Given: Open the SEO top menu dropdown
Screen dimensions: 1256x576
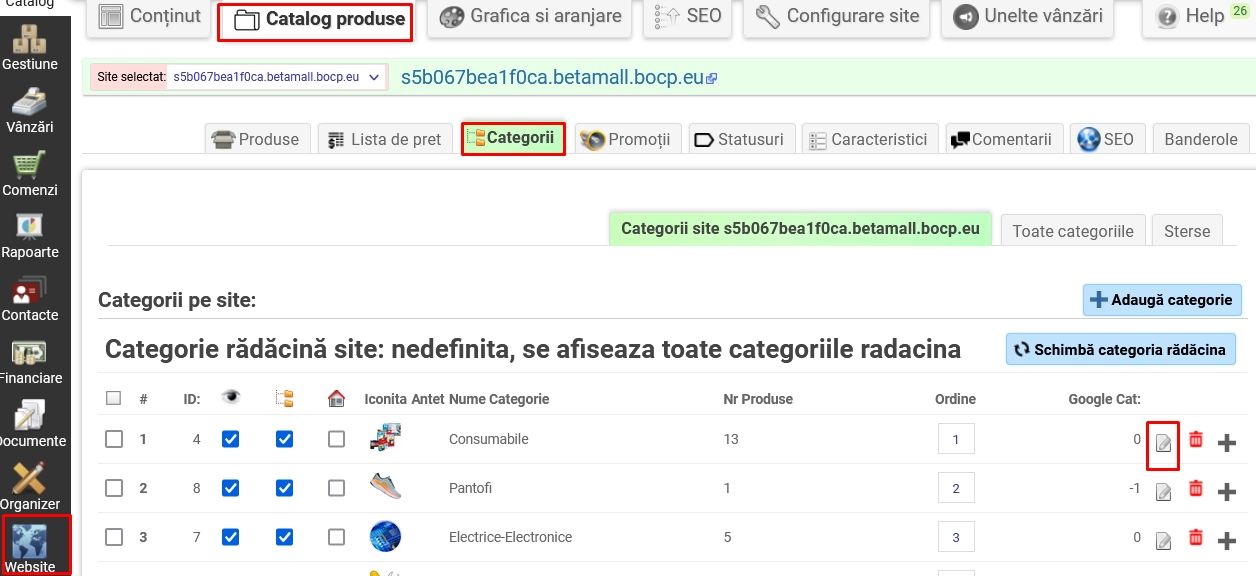Looking at the screenshot, I should [x=688, y=17].
